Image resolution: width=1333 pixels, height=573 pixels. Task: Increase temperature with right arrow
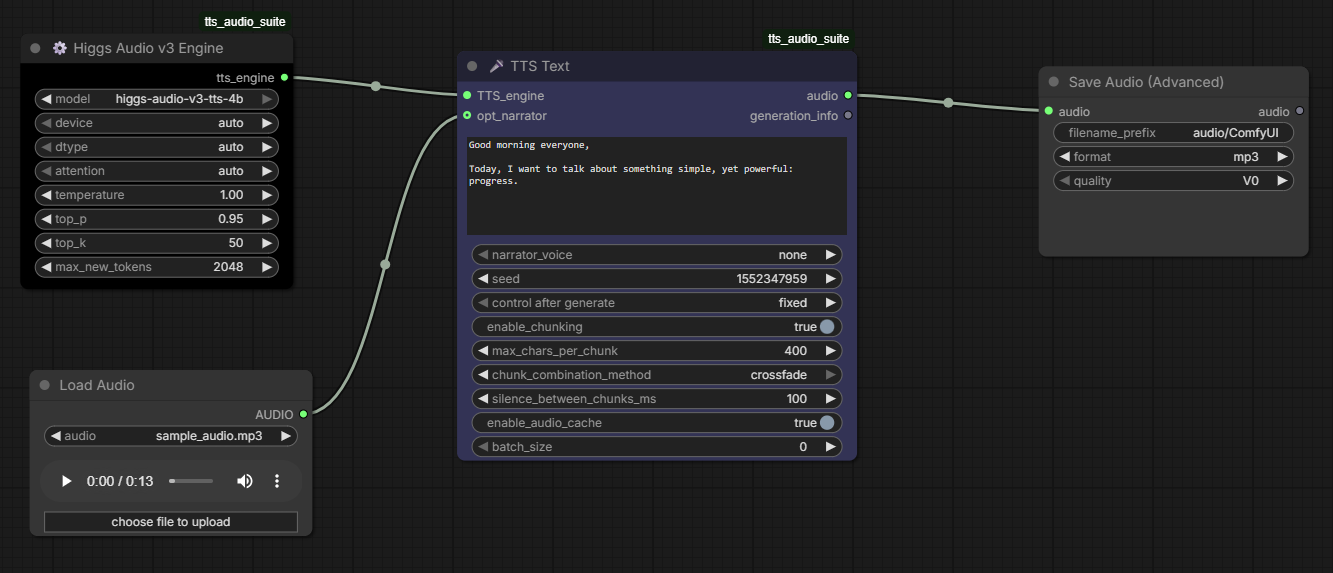[x=267, y=195]
